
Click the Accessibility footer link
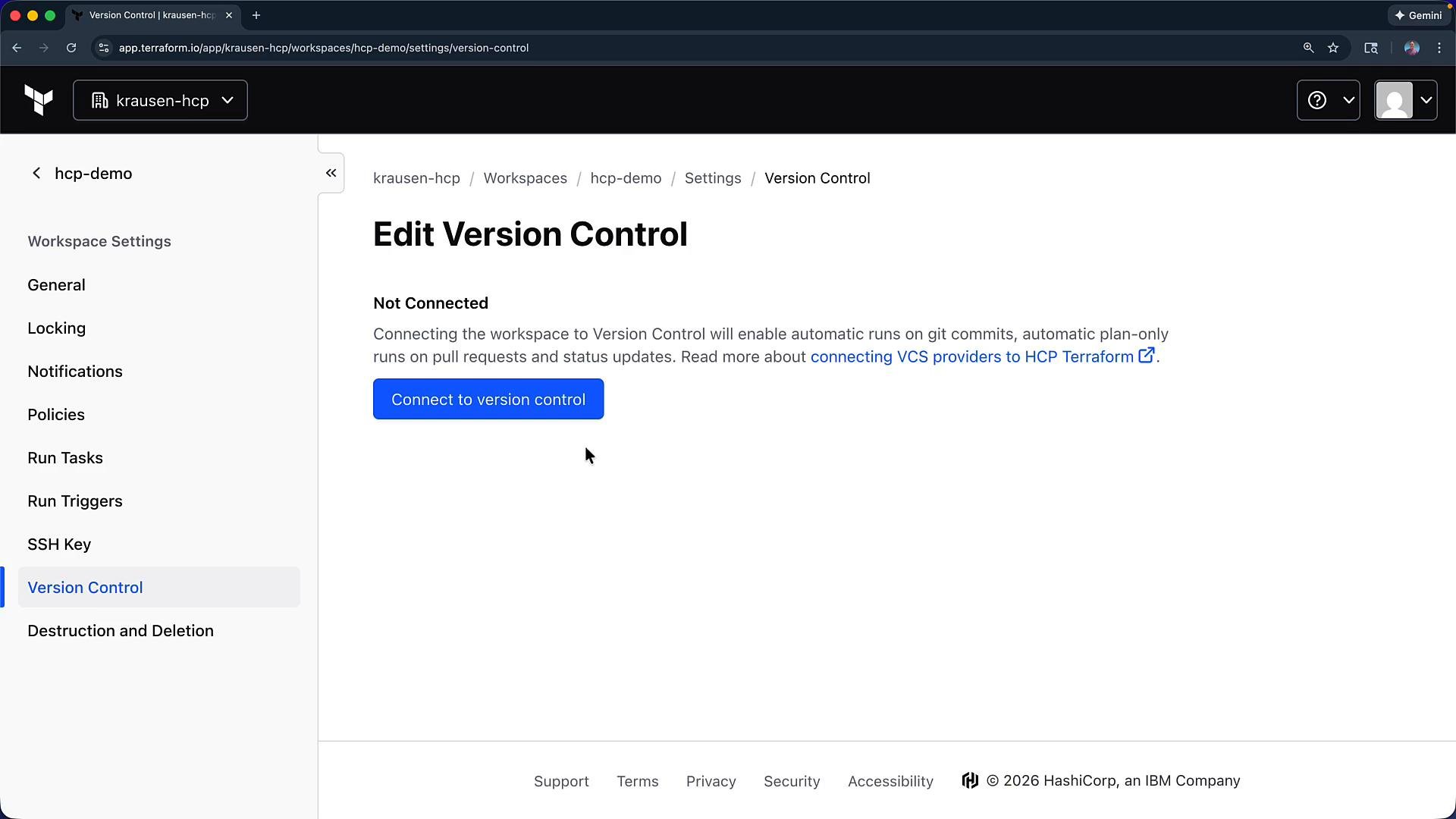click(890, 781)
